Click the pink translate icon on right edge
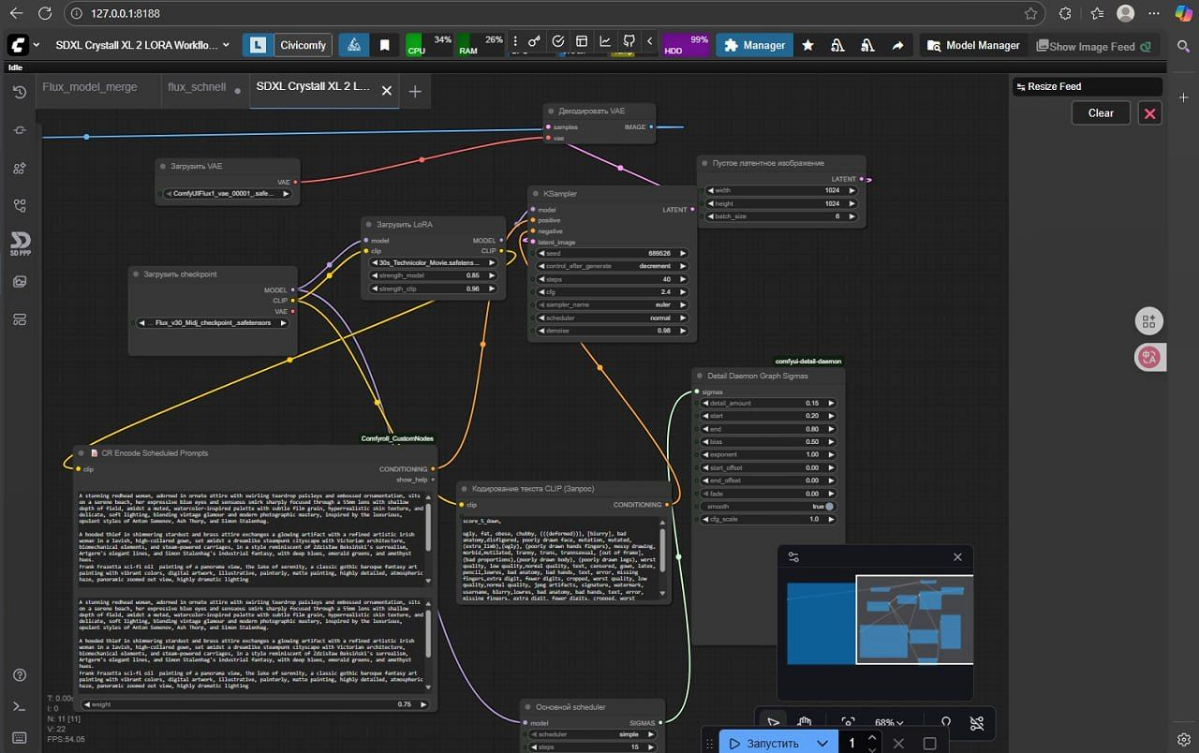The height and width of the screenshot is (753, 1199). (1149, 357)
